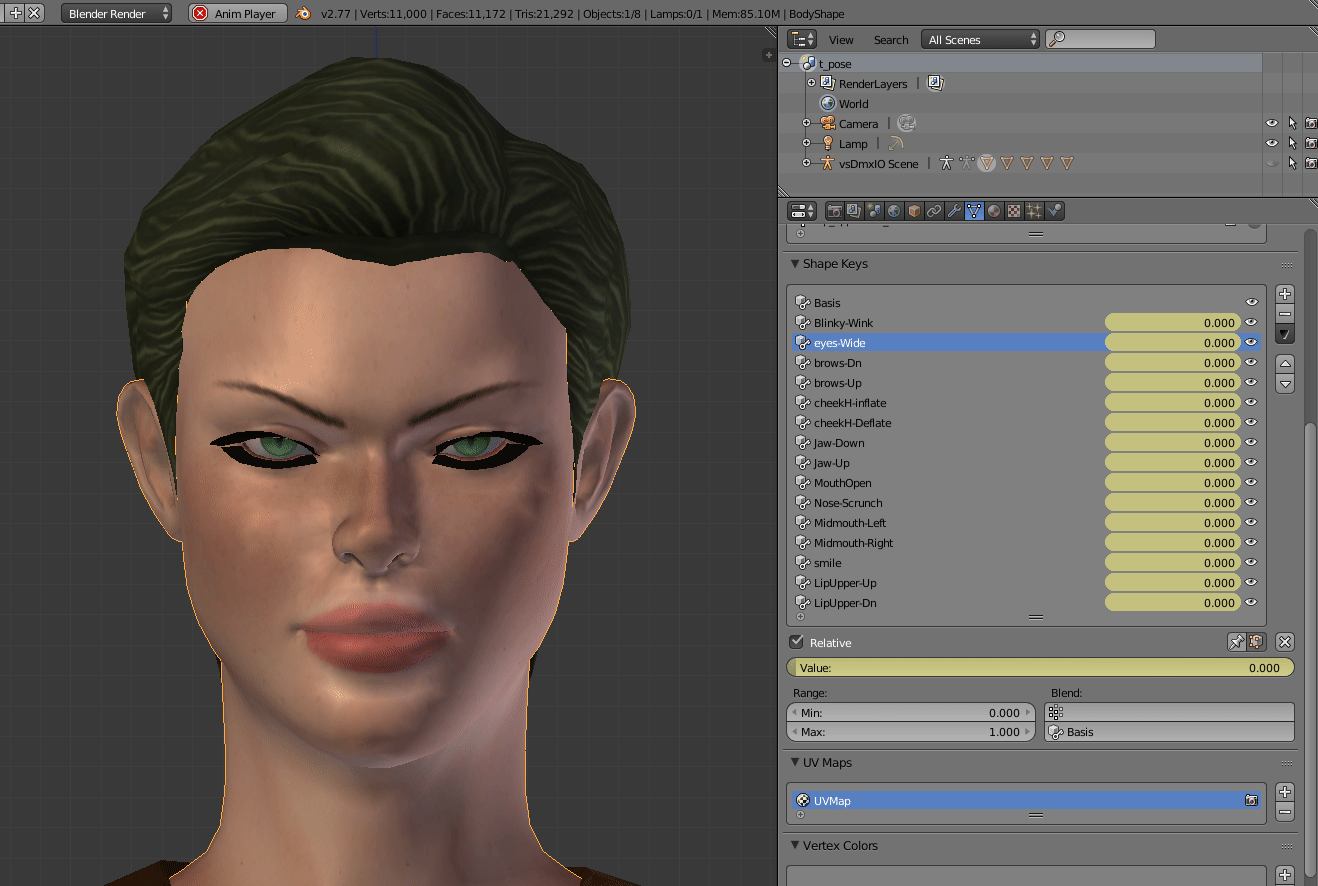Collapse the t_pose scene tree

(x=787, y=63)
